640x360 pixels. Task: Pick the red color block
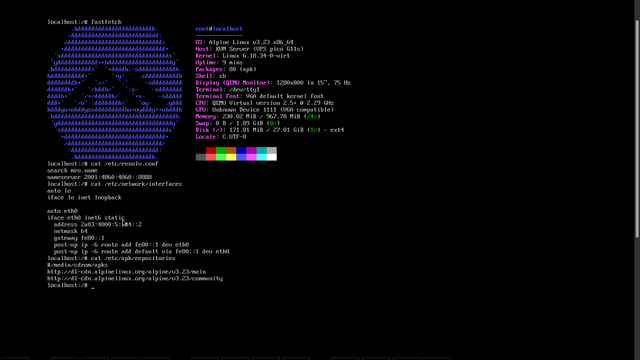[x=211, y=151]
